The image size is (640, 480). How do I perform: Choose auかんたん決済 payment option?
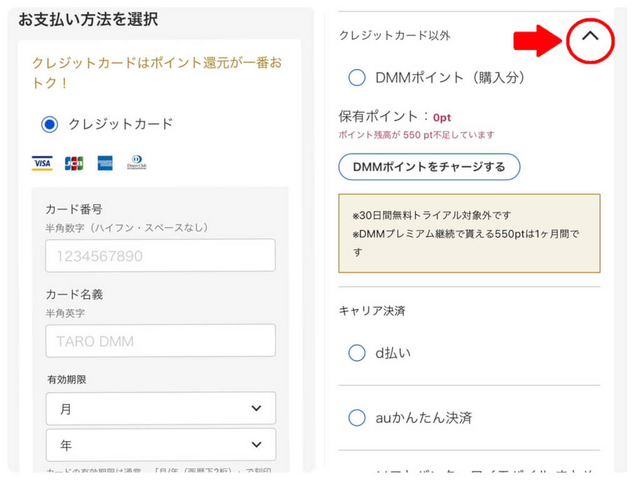(x=357, y=417)
